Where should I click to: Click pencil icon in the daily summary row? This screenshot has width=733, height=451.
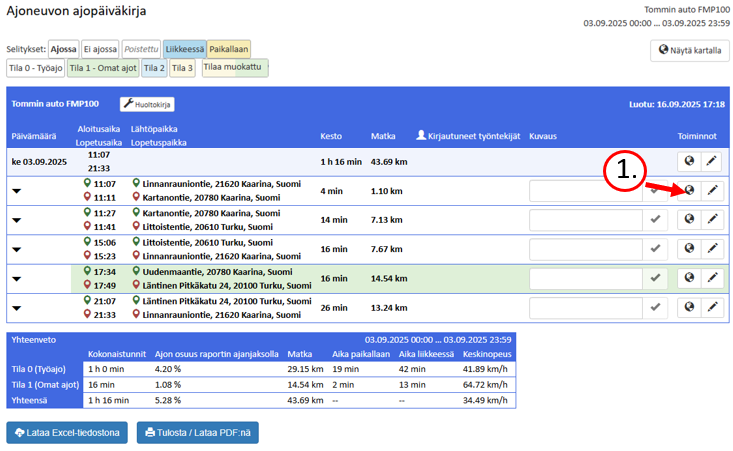pyautogui.click(x=712, y=162)
